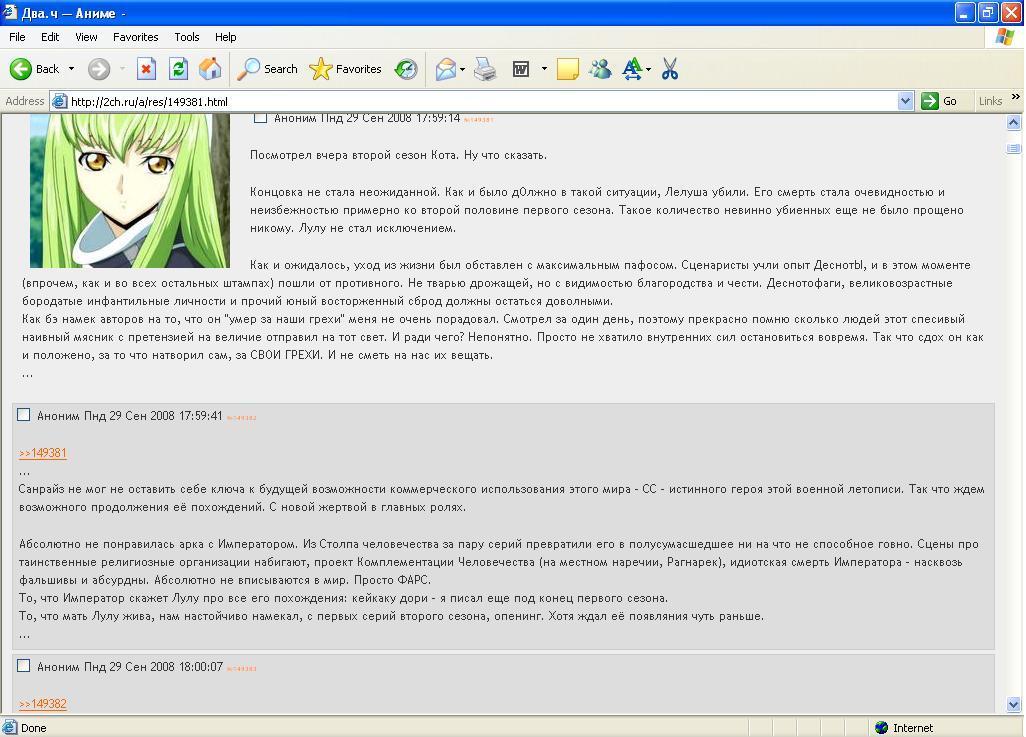Click the Windows flag logo throbber
The image size is (1026, 737).
coord(1004,37)
